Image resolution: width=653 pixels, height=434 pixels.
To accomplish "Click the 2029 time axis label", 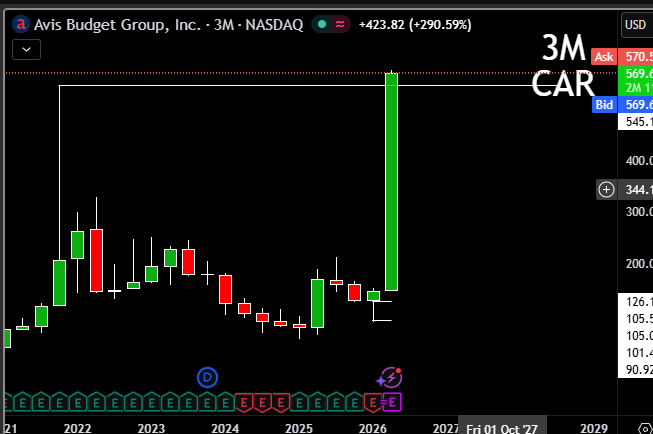I will 594,428.
